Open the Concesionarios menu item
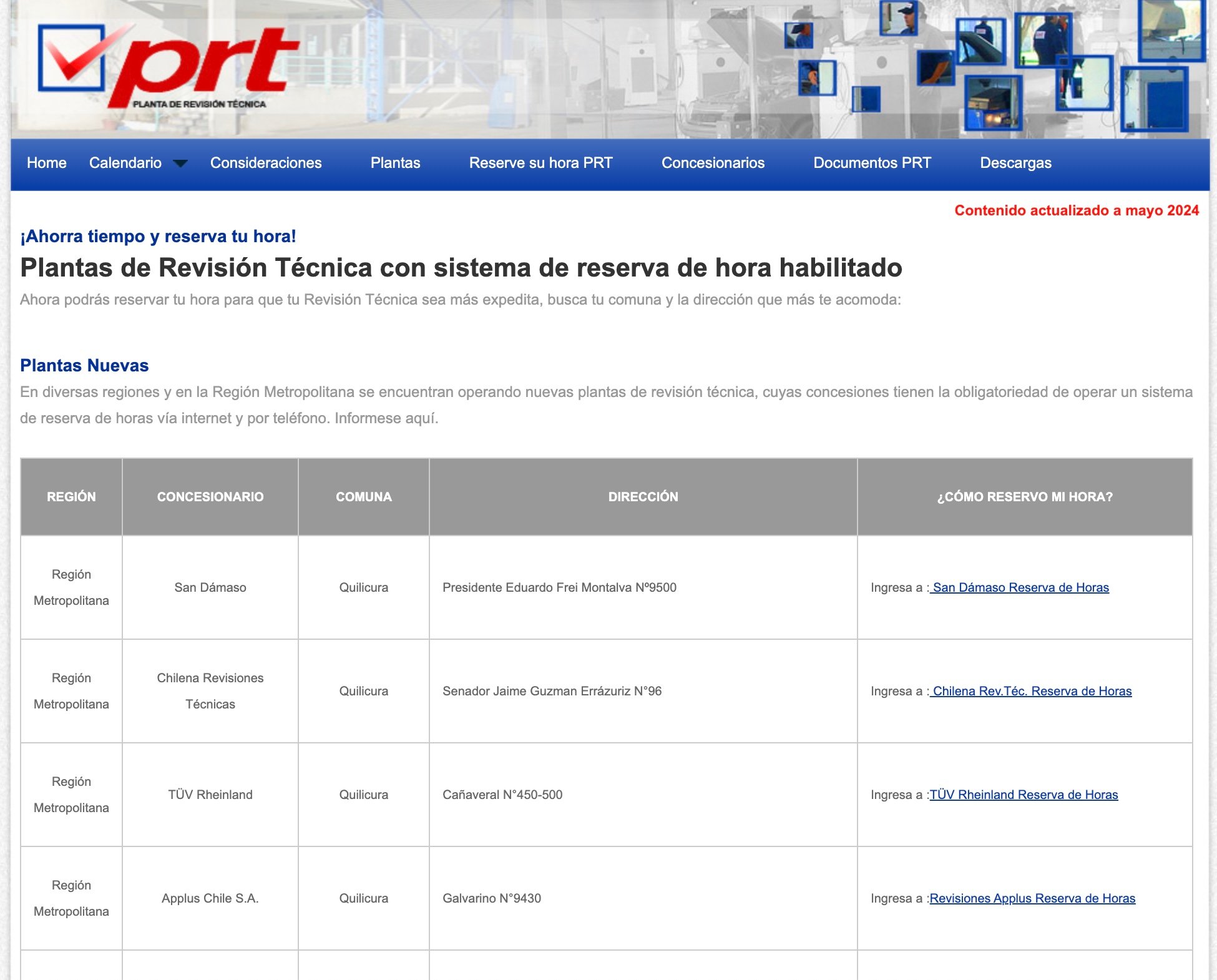This screenshot has height=980, width=1217. pos(713,163)
